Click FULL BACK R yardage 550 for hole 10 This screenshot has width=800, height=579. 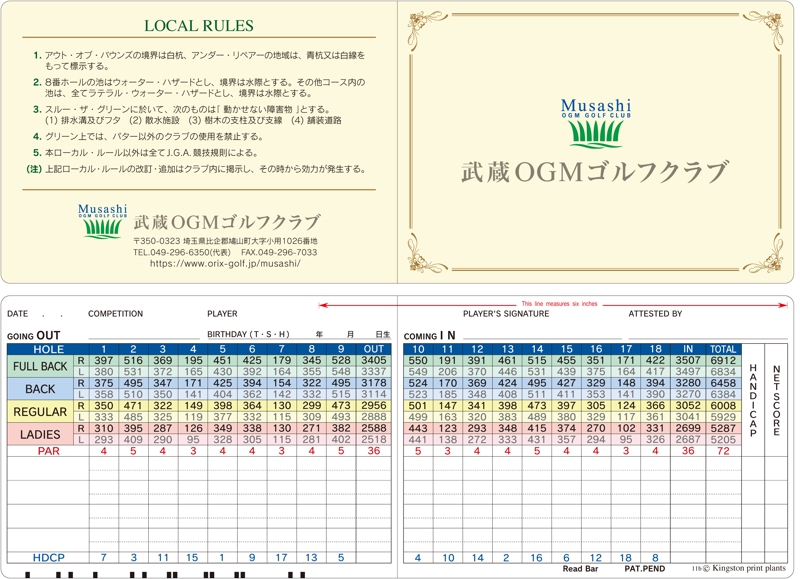[x=418, y=361]
